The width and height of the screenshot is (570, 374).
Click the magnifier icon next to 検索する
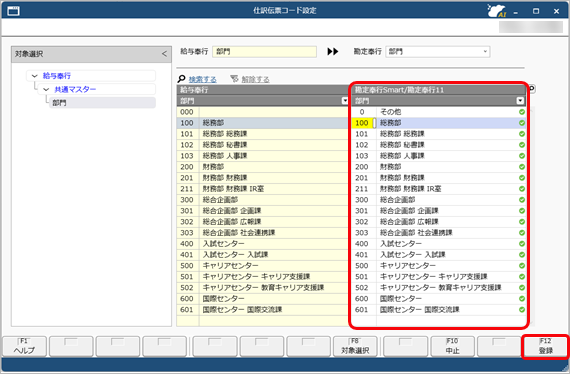(181, 79)
